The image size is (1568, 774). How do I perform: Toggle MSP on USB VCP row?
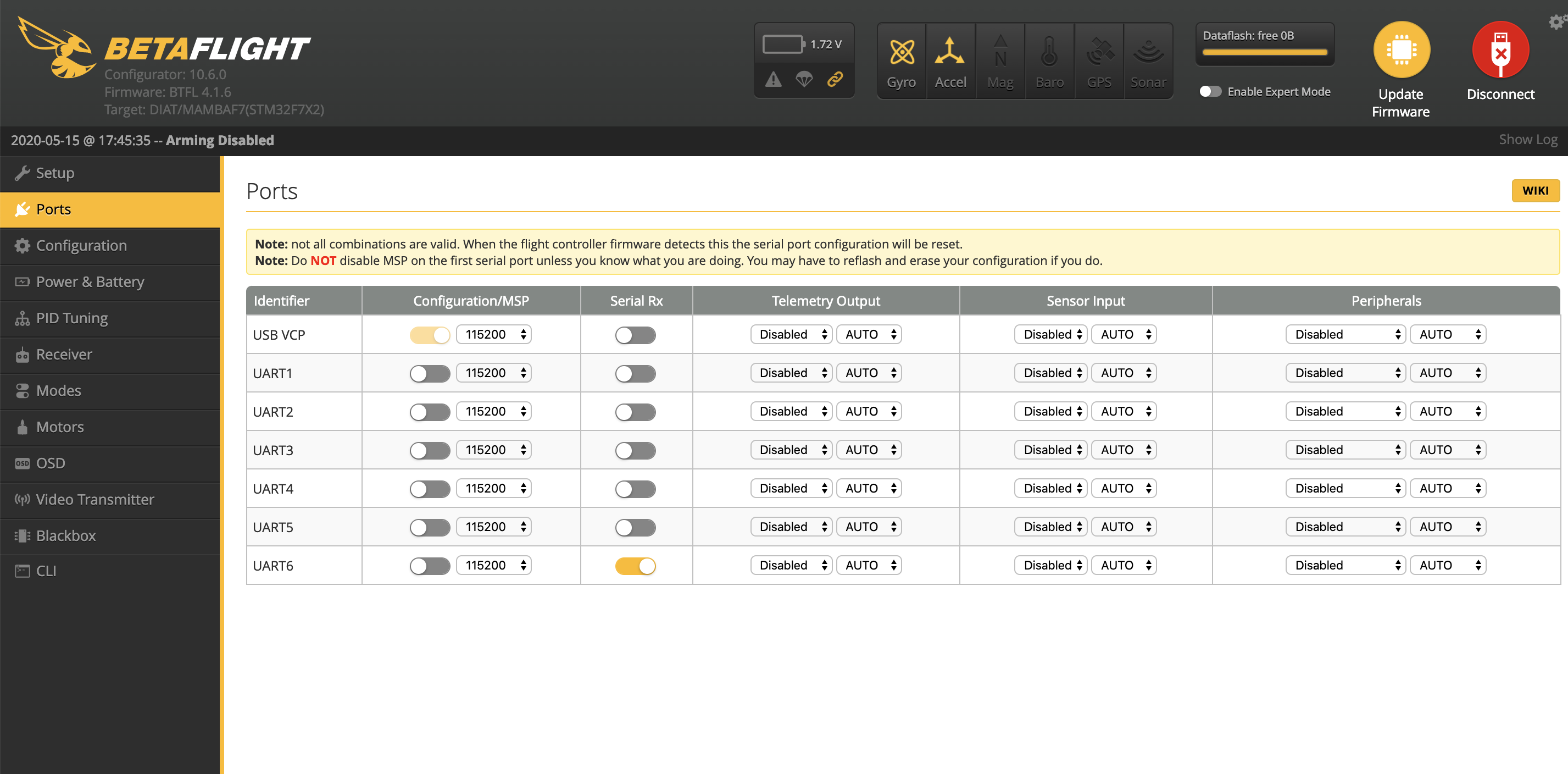[430, 335]
